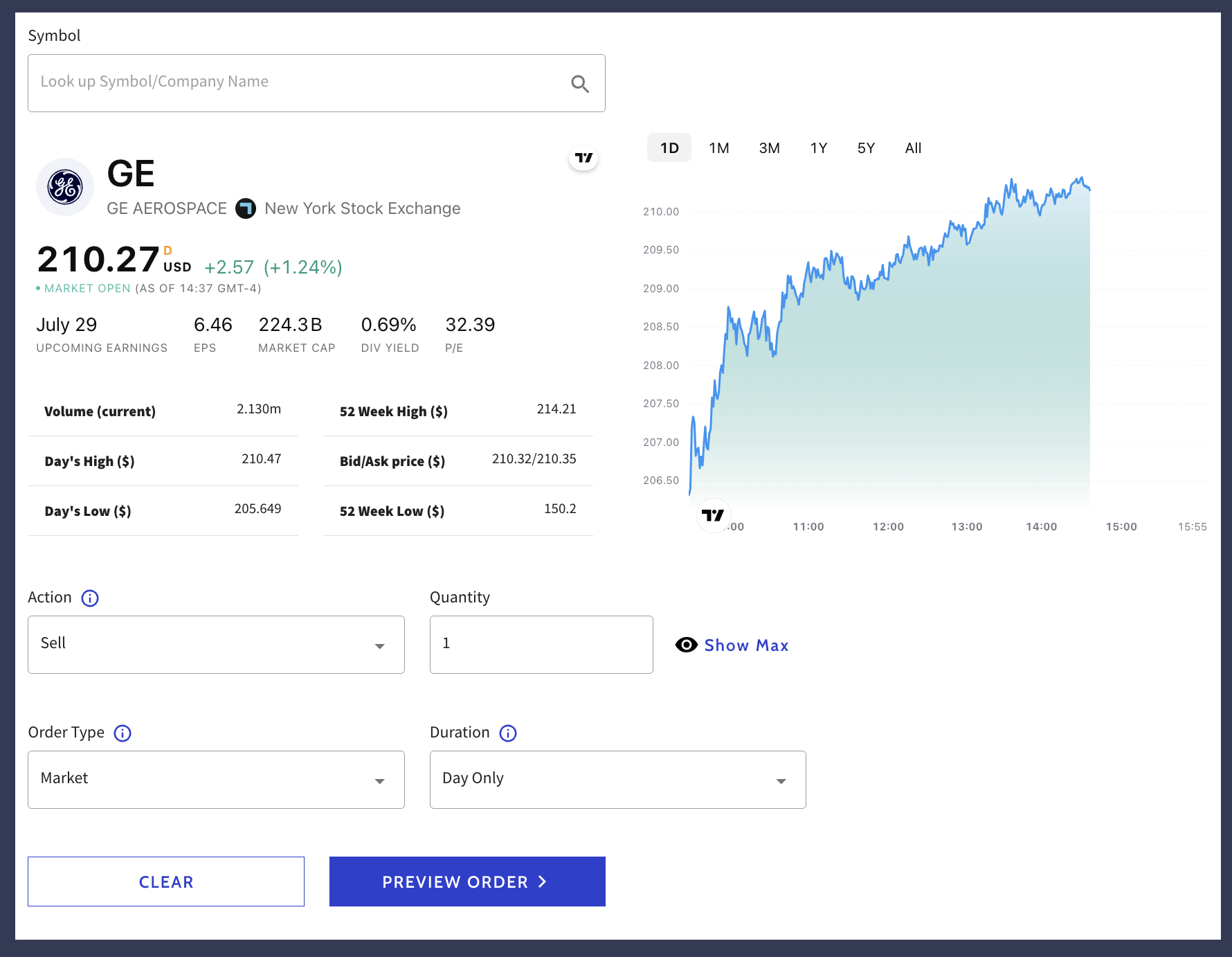Open the Order Type info icon
This screenshot has height=957, width=1232.
click(x=123, y=733)
